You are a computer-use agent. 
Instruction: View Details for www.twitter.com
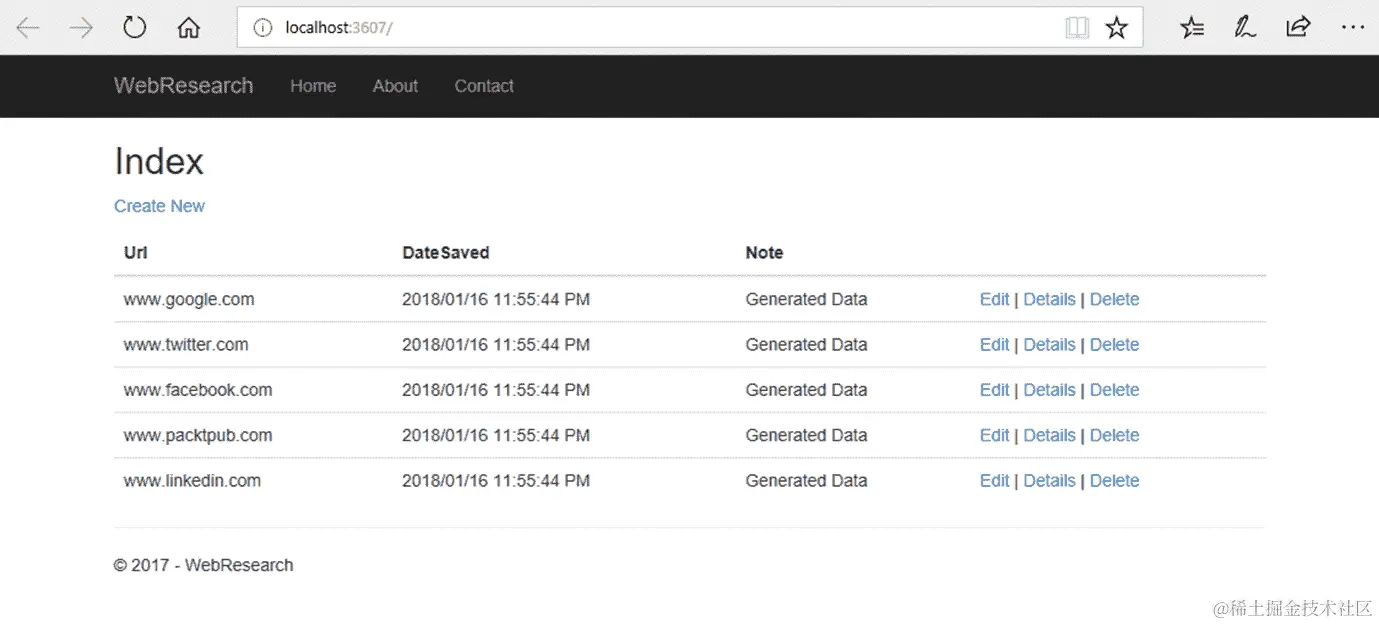pyautogui.click(x=1049, y=345)
